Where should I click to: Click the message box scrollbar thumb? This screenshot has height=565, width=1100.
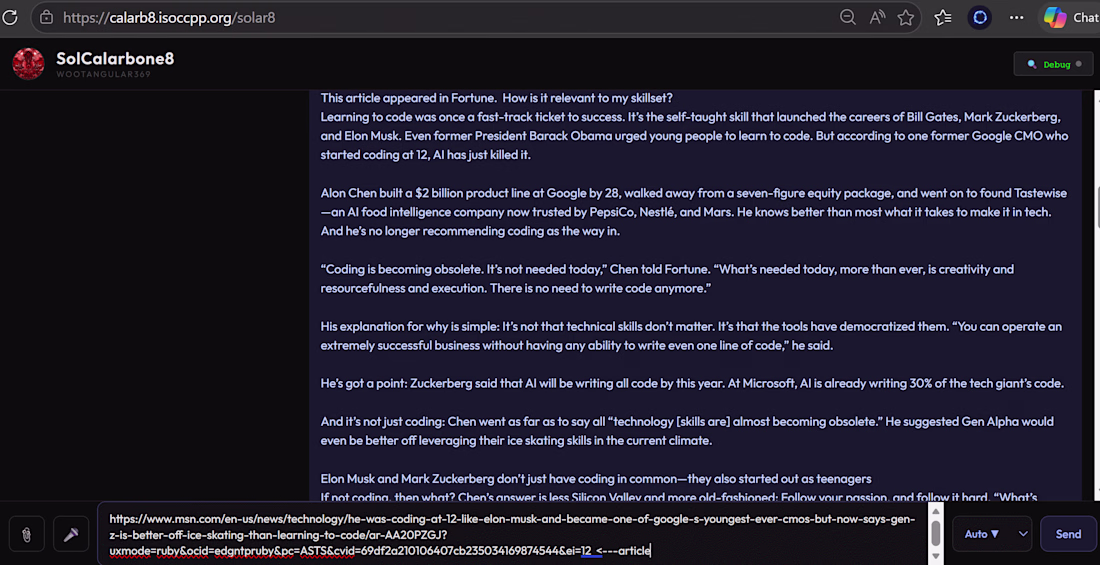(x=935, y=533)
